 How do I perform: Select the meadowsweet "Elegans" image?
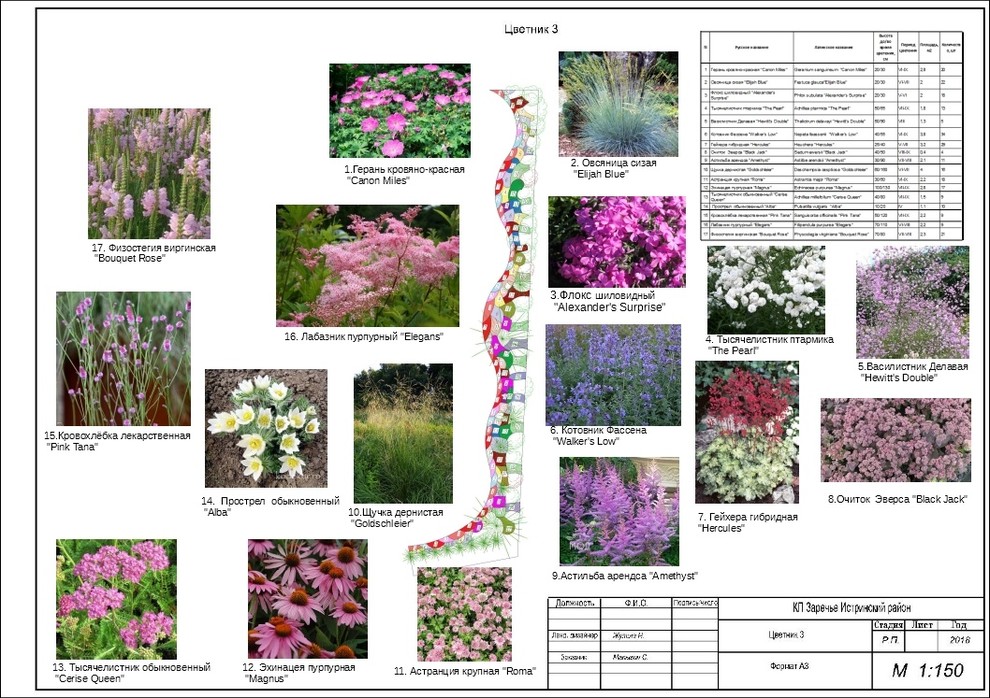367,265
